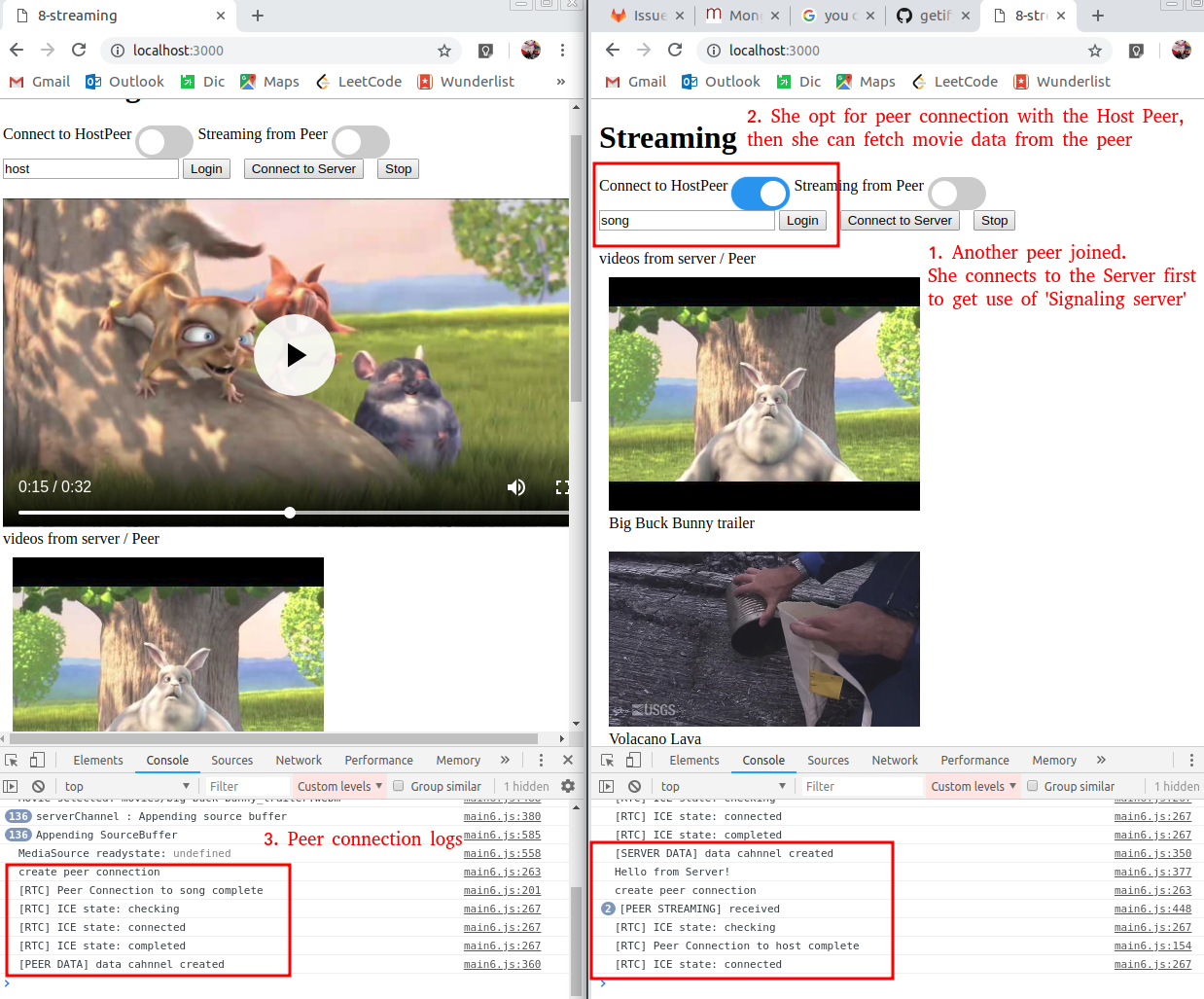Click Connect to Server in left window
Screen dimensions: 1204x999
pyautogui.click(x=303, y=168)
